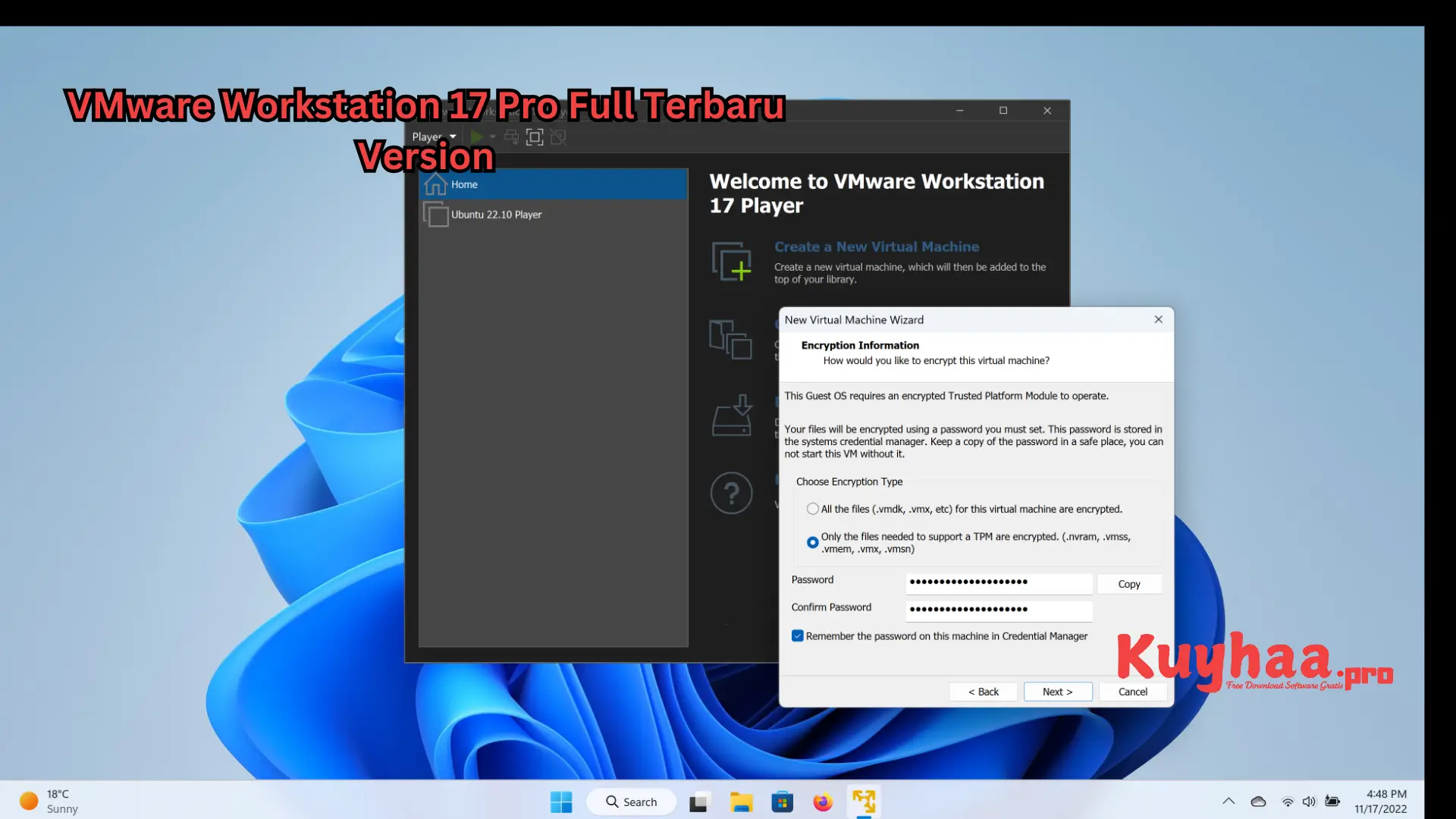Click the taskbar Search box
The width and height of the screenshot is (1456, 819).
pos(631,802)
